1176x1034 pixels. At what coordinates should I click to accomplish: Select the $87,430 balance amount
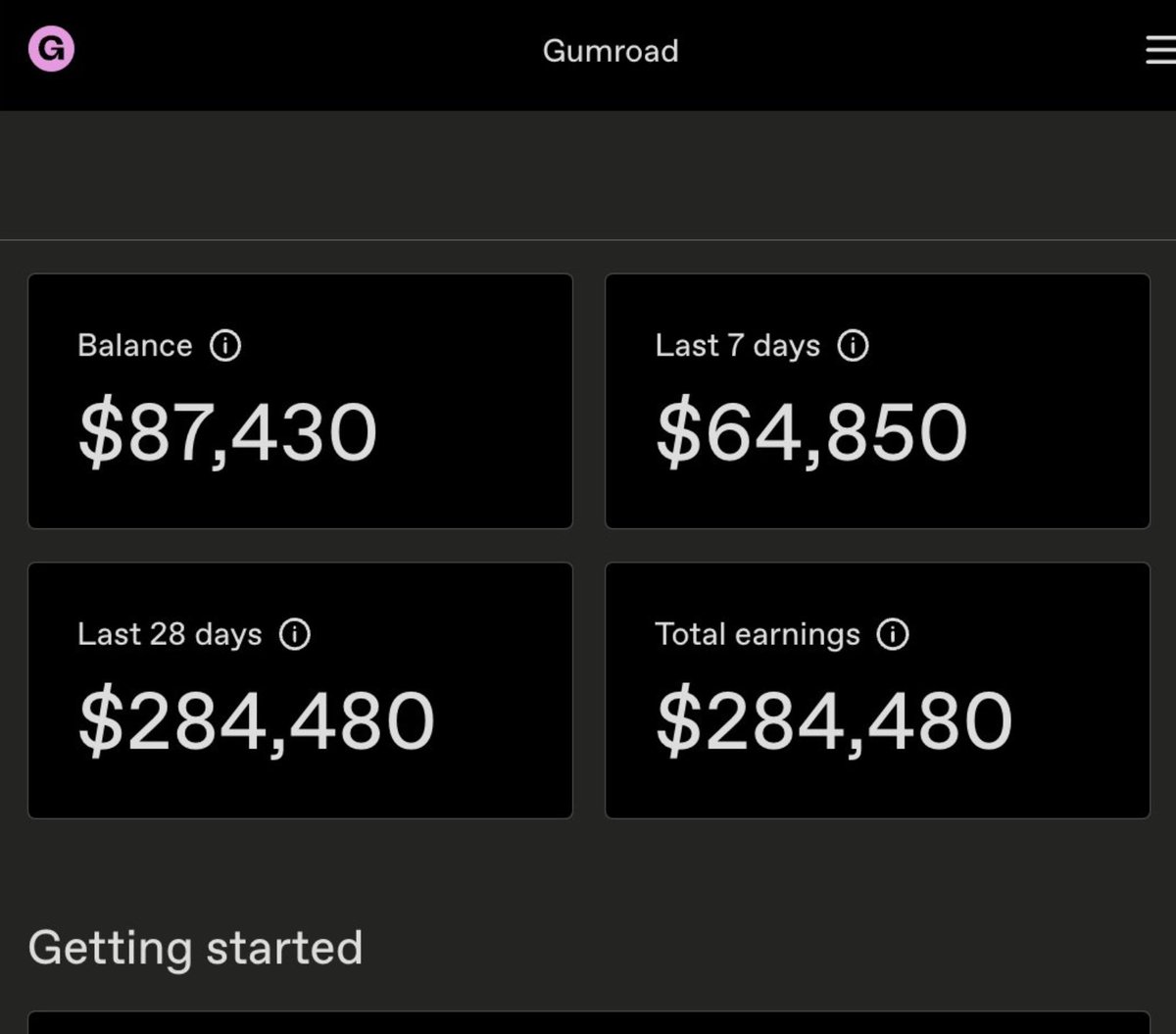tap(227, 433)
